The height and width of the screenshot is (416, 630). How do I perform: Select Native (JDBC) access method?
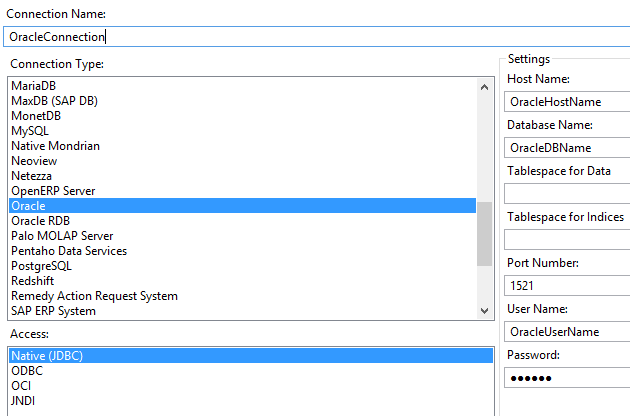click(251, 356)
